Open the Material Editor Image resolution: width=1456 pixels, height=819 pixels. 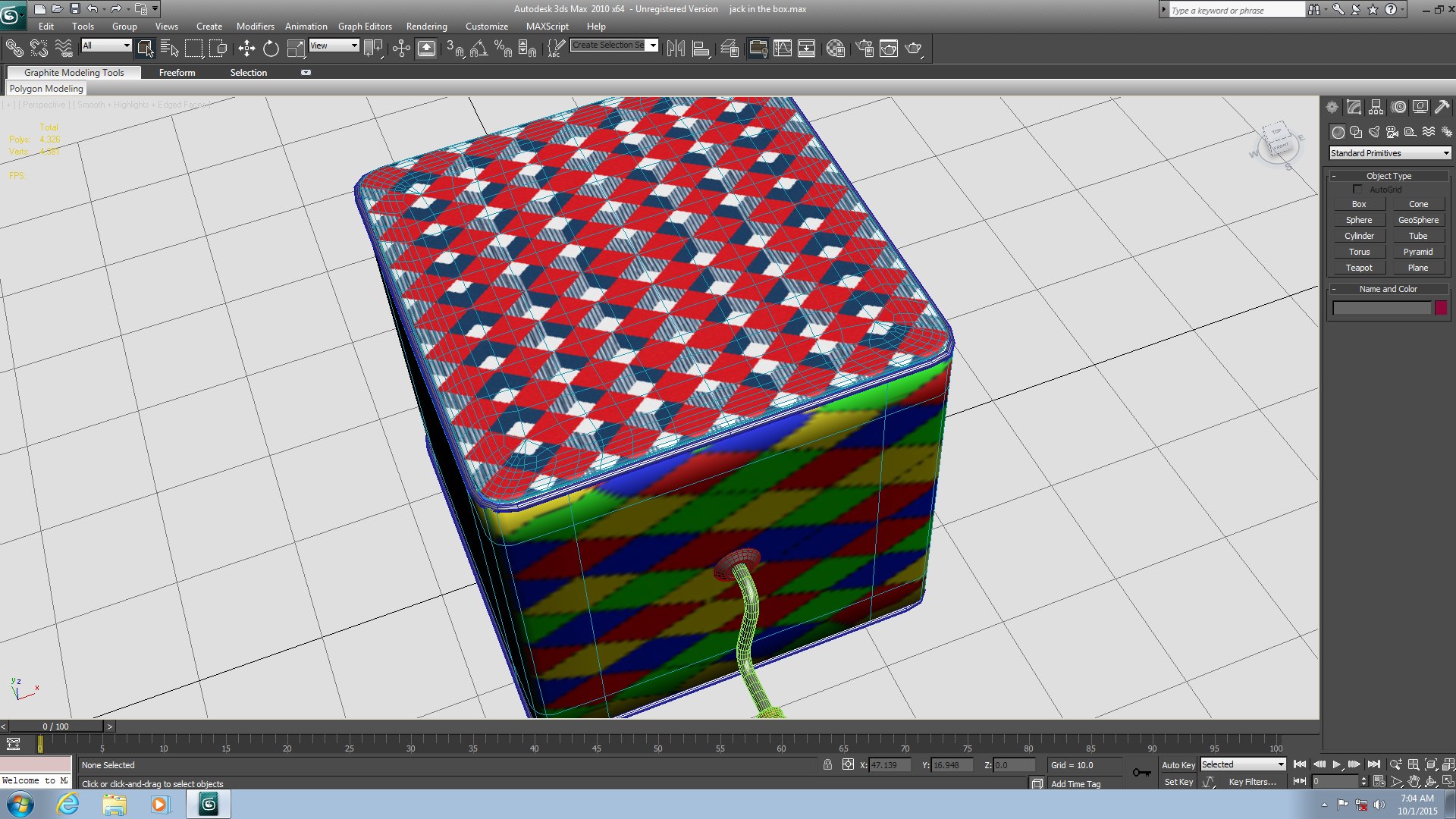pyautogui.click(x=836, y=49)
